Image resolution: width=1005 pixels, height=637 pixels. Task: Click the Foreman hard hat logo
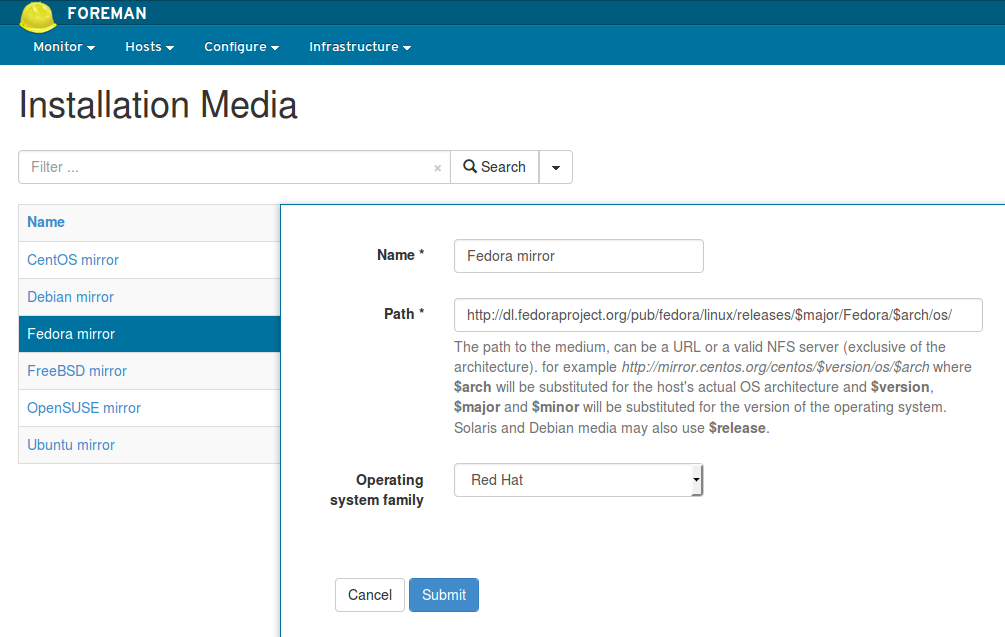(38, 17)
